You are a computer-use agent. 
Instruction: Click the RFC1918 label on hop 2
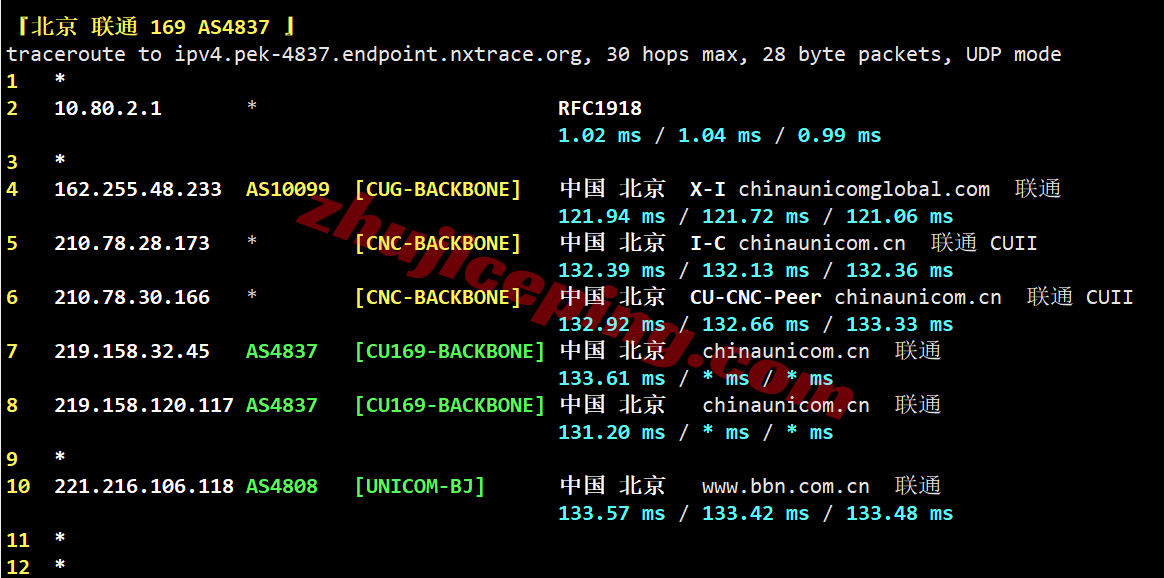[x=600, y=108]
